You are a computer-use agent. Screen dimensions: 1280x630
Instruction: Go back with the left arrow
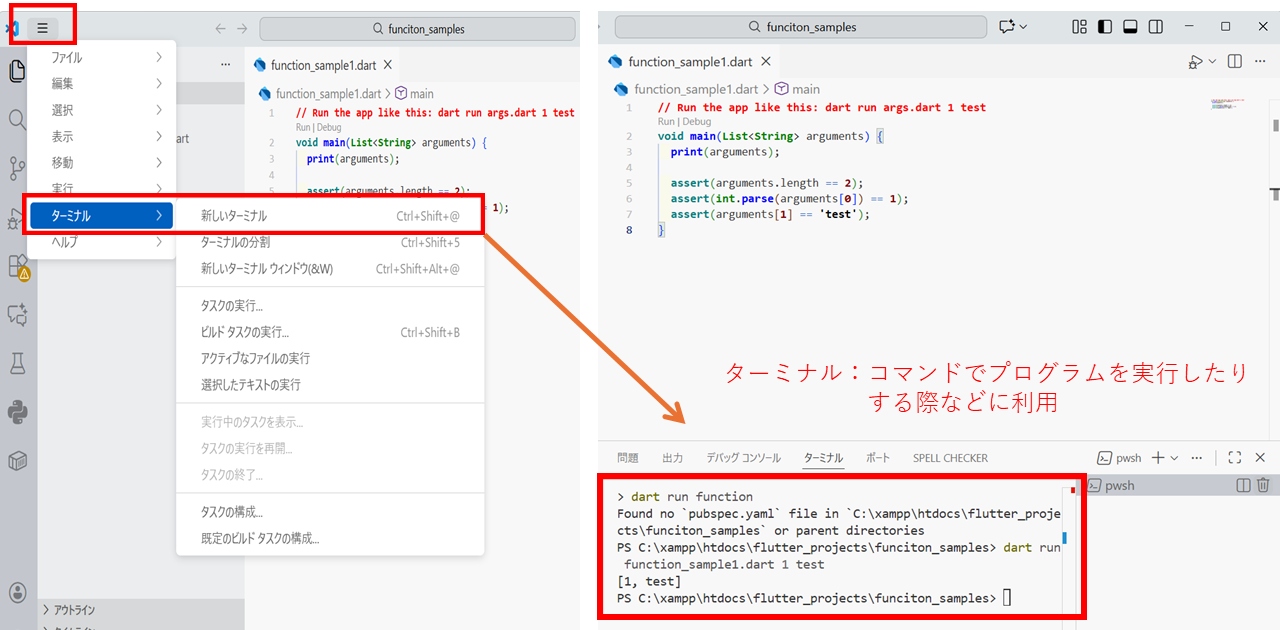point(221,29)
